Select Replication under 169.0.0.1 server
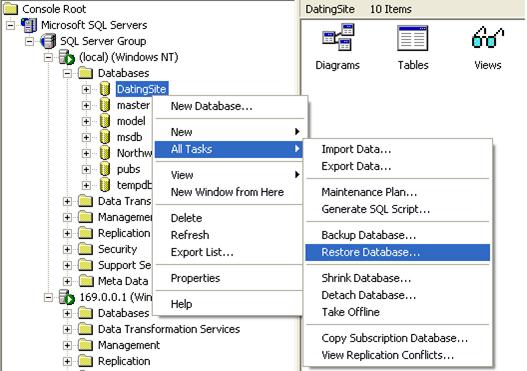The height and width of the screenshot is (371, 527). [124, 361]
